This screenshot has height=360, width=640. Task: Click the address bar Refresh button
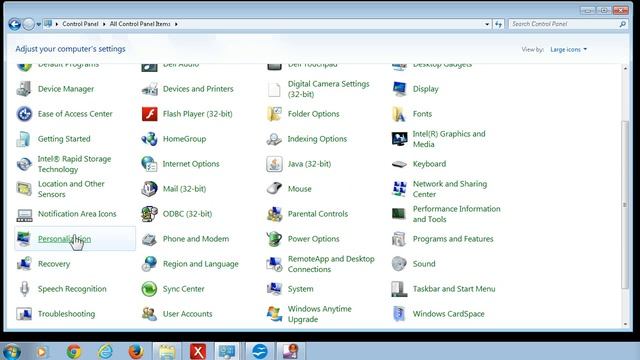(498, 24)
